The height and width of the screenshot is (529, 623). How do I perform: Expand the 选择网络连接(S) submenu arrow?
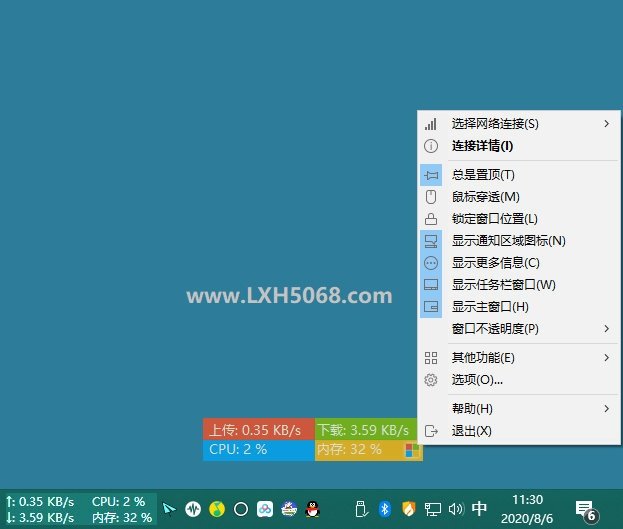click(606, 124)
